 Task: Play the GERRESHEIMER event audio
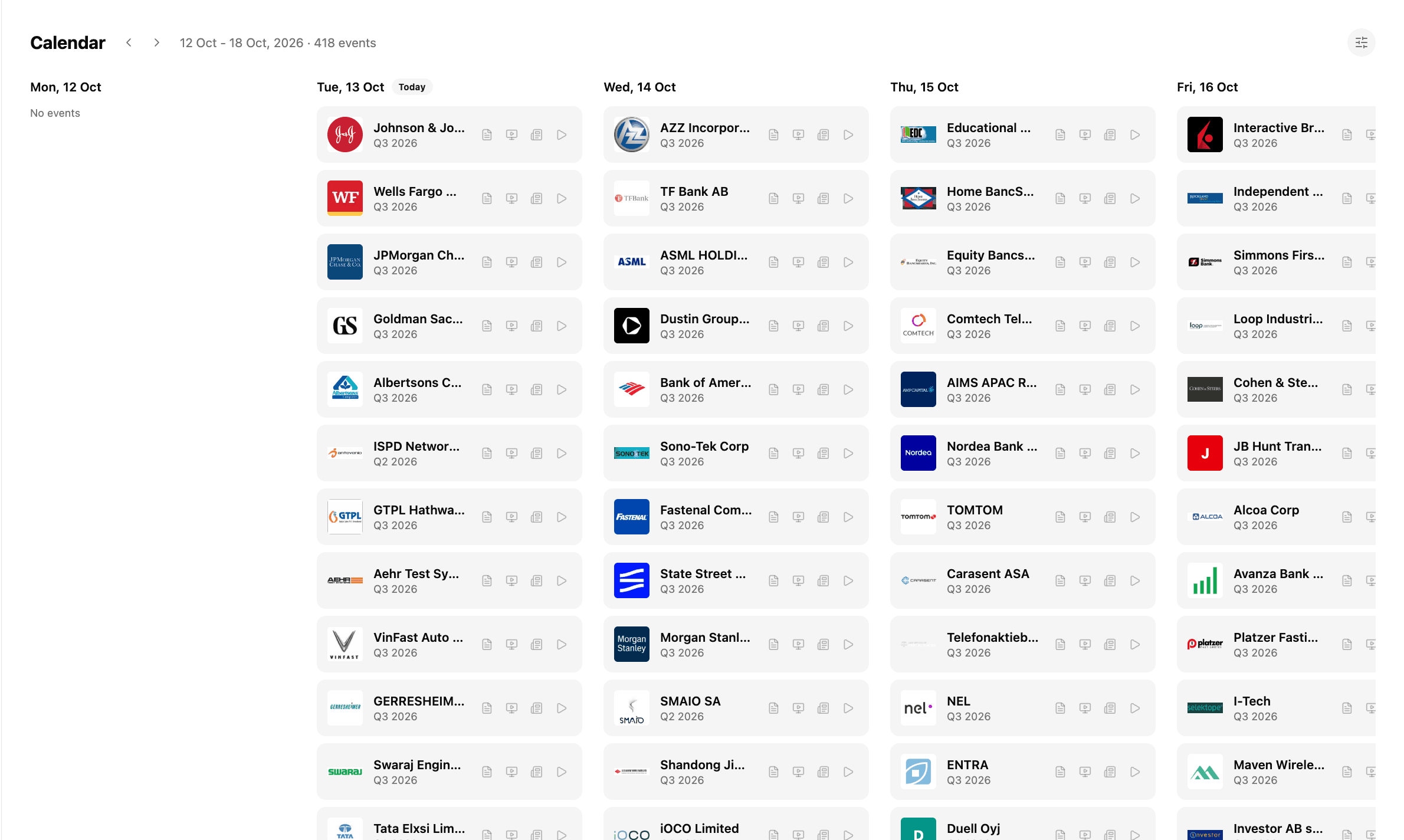[562, 708]
